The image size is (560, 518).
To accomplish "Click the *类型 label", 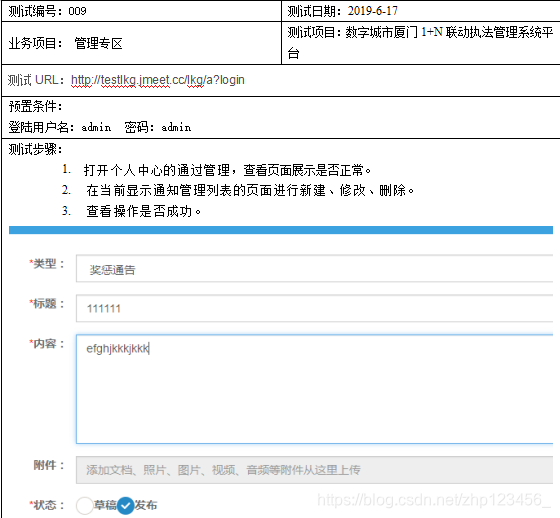I will pyautogui.click(x=47, y=264).
